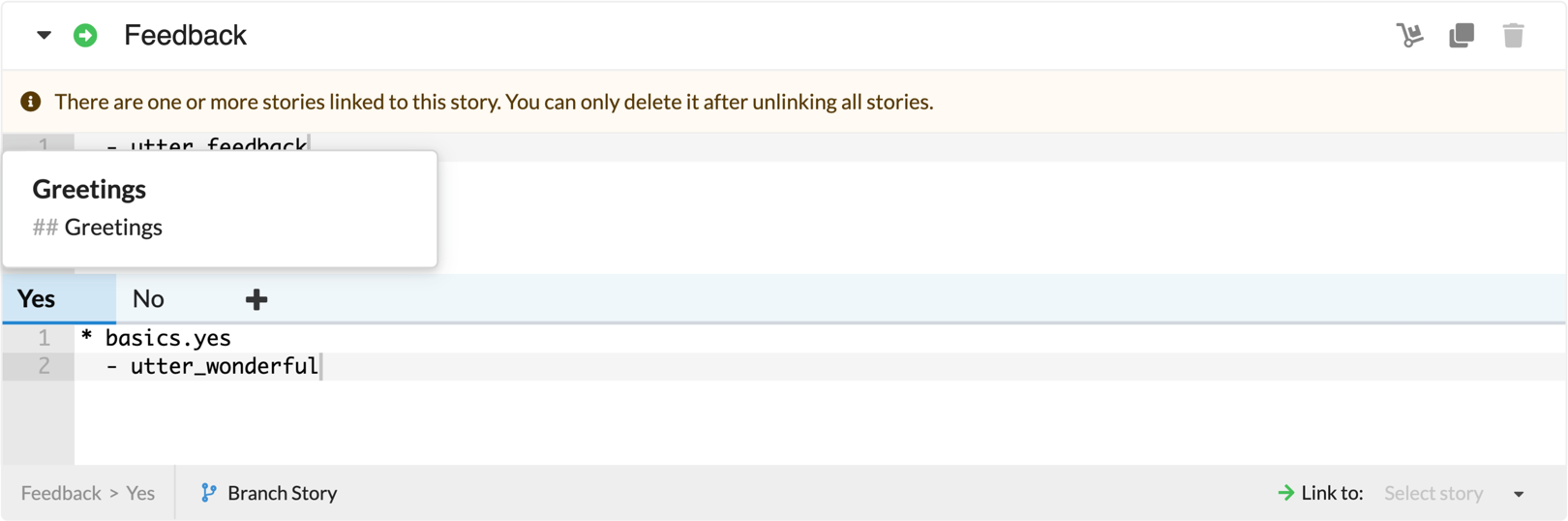Collapse the Feedback story with caret
This screenshot has width=1568, height=521.
pos(44,36)
